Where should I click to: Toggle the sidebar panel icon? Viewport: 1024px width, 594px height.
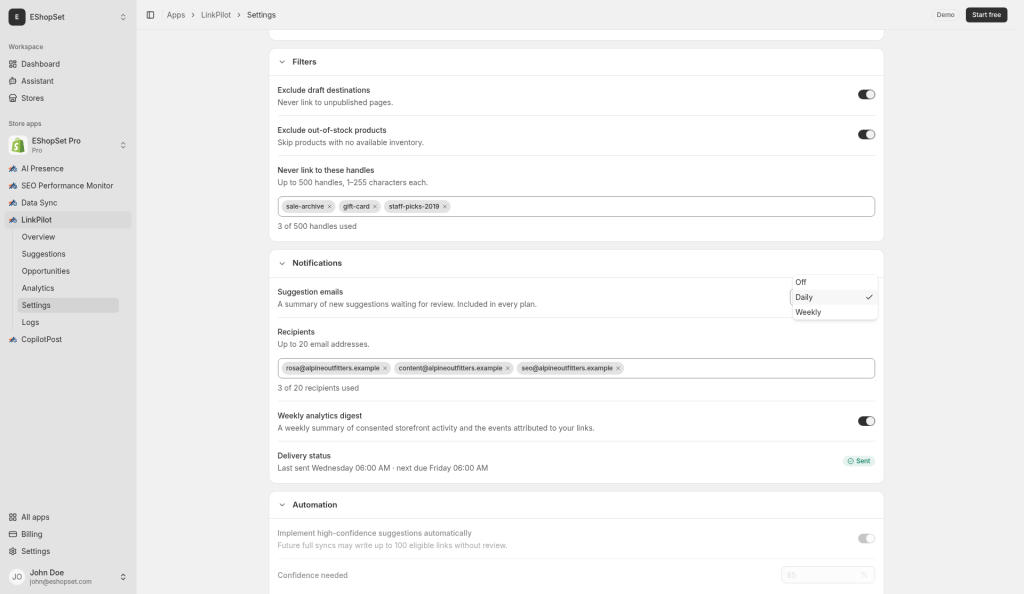click(150, 15)
